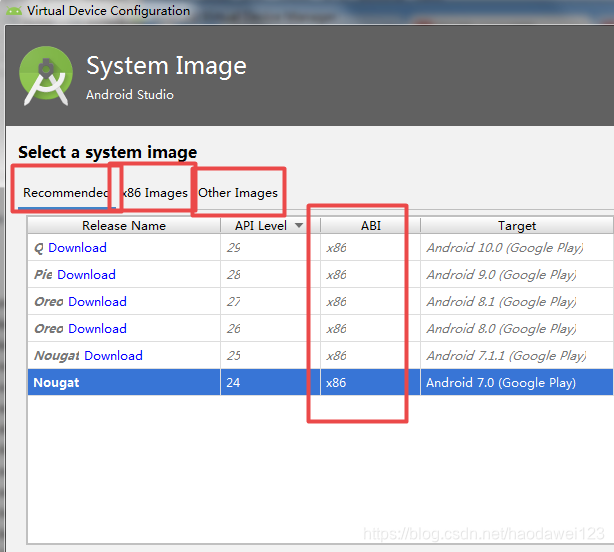Click Nougat release name in API 25 row
614x552 pixels.
[57, 355]
